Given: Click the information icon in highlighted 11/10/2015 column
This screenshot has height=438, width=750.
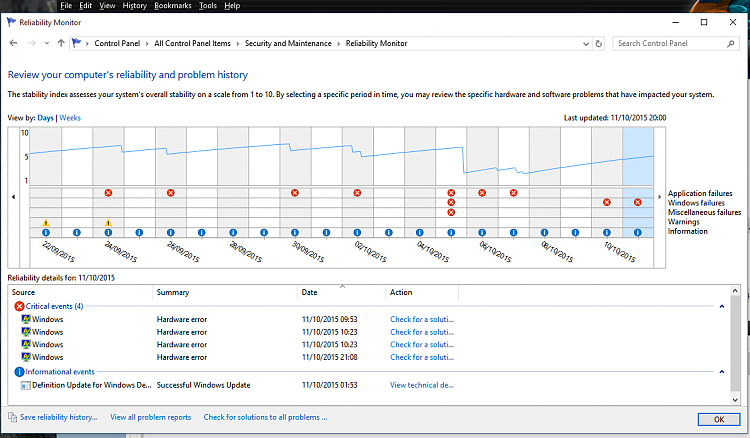Looking at the screenshot, I should coord(638,232).
